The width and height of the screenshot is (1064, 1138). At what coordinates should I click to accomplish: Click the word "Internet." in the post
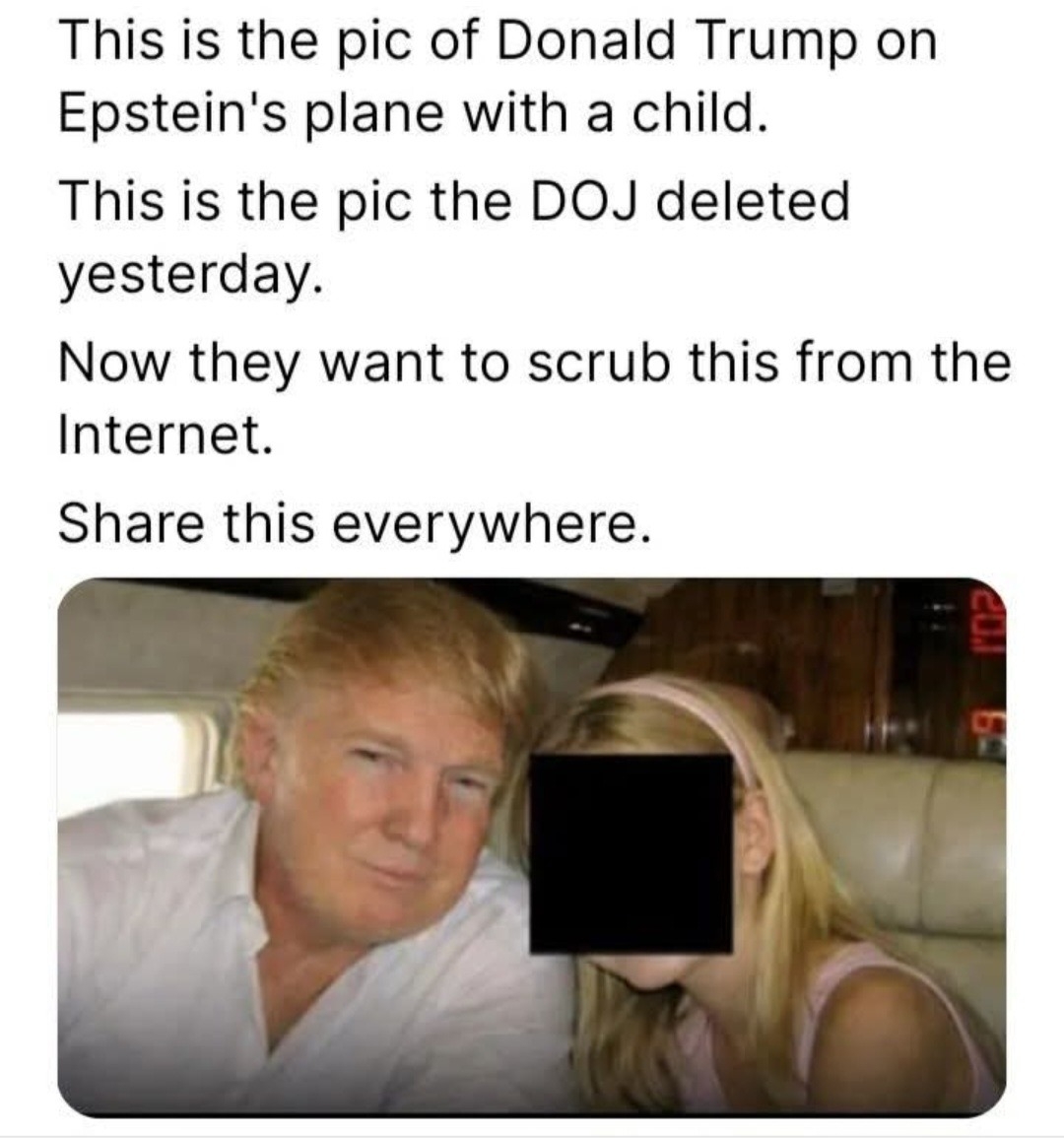(x=166, y=434)
